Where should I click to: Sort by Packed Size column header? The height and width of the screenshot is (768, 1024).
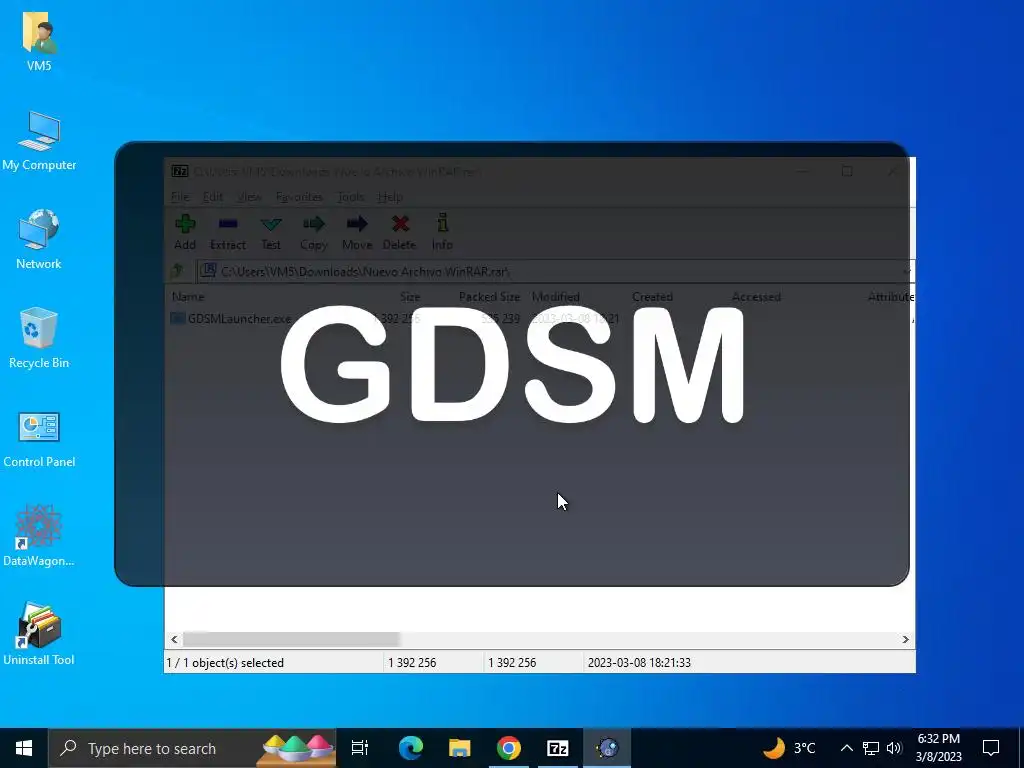point(489,296)
